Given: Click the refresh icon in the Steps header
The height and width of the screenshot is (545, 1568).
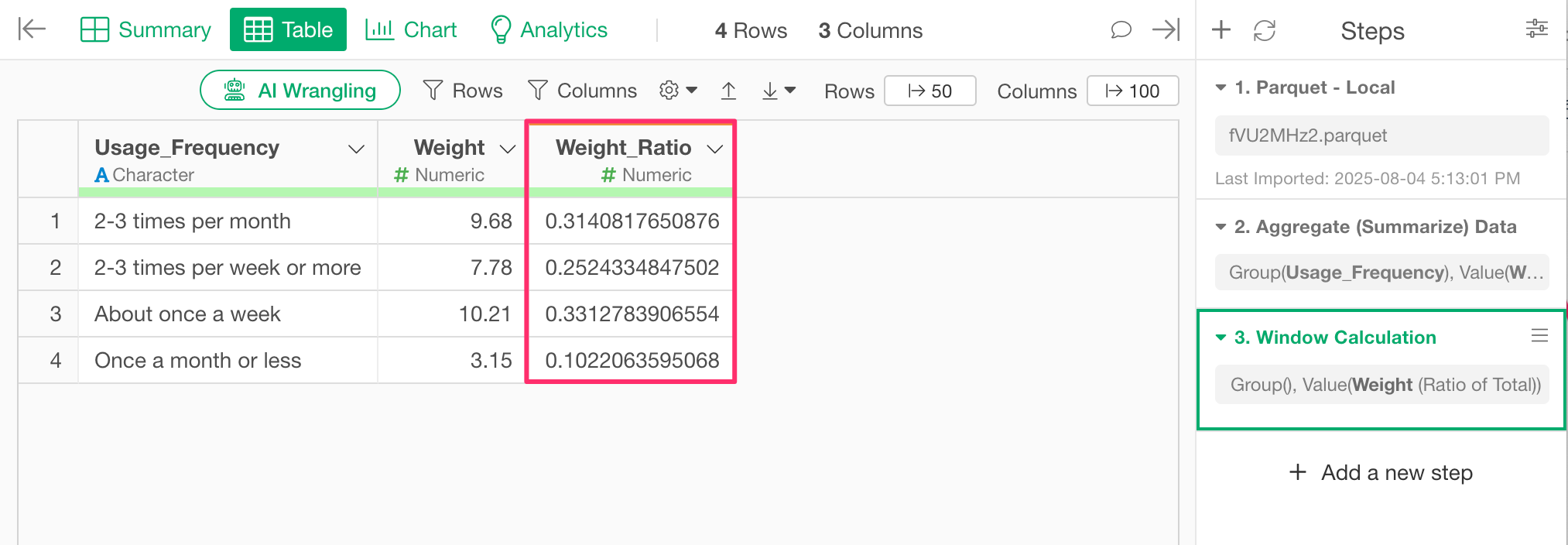Looking at the screenshot, I should (x=1265, y=31).
